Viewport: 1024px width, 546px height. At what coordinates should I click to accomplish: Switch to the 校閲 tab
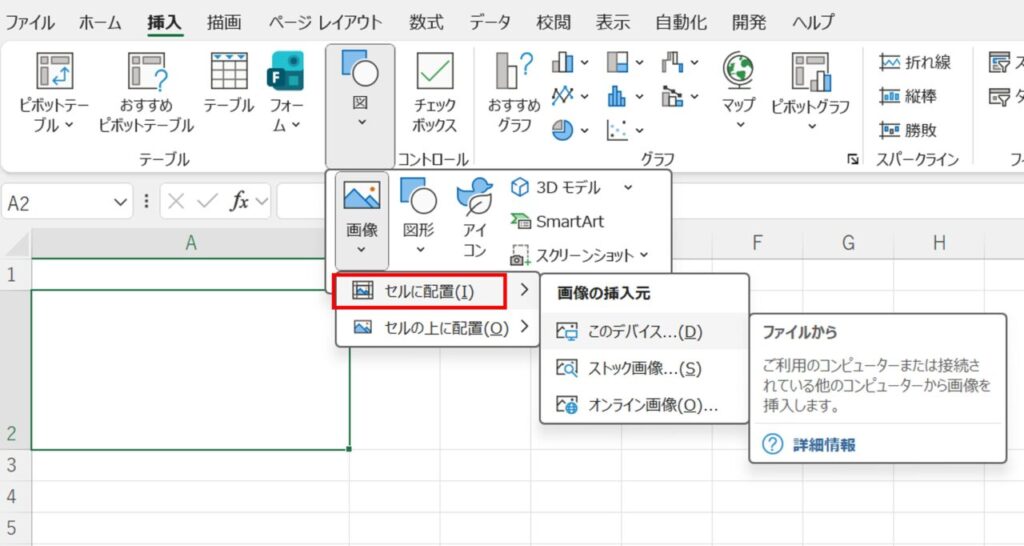tap(553, 22)
